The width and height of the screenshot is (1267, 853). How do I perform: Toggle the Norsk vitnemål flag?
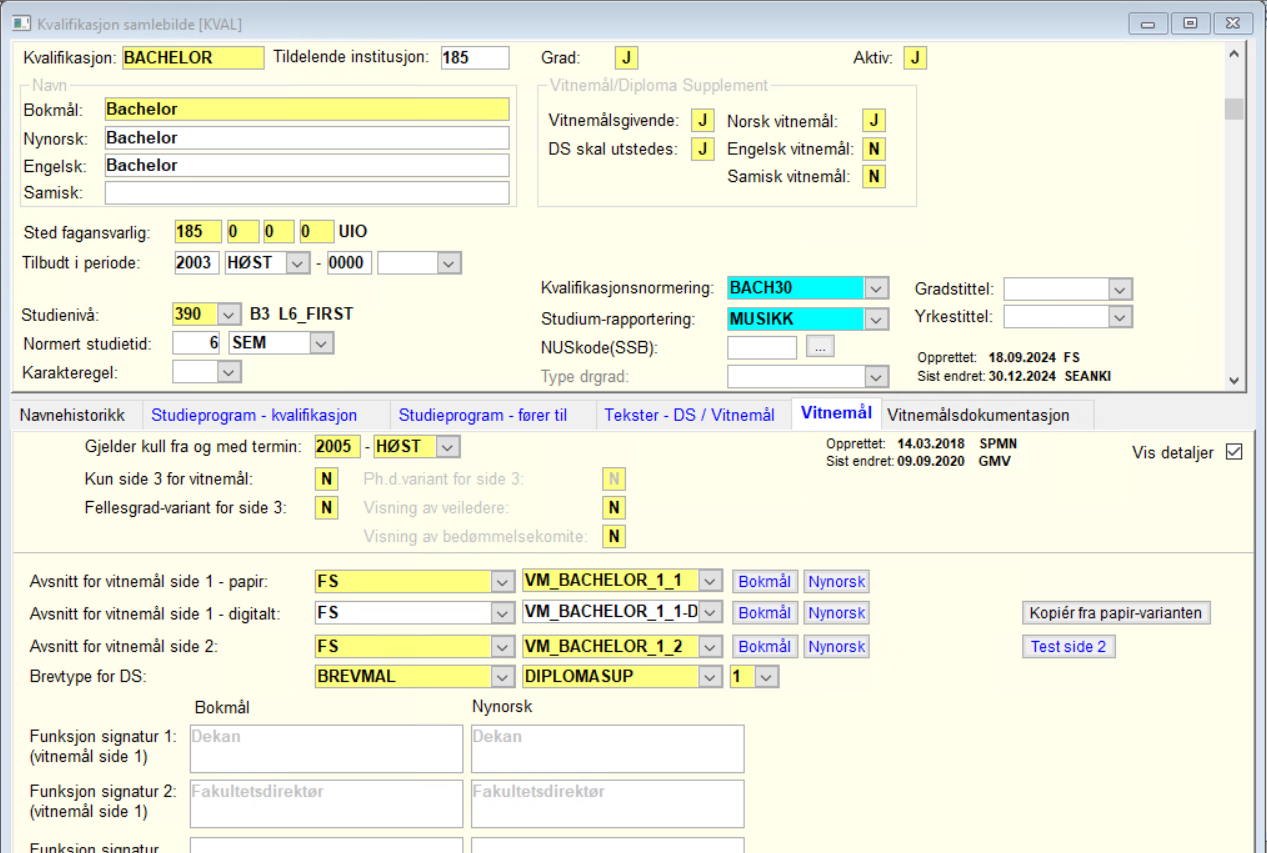coord(874,121)
